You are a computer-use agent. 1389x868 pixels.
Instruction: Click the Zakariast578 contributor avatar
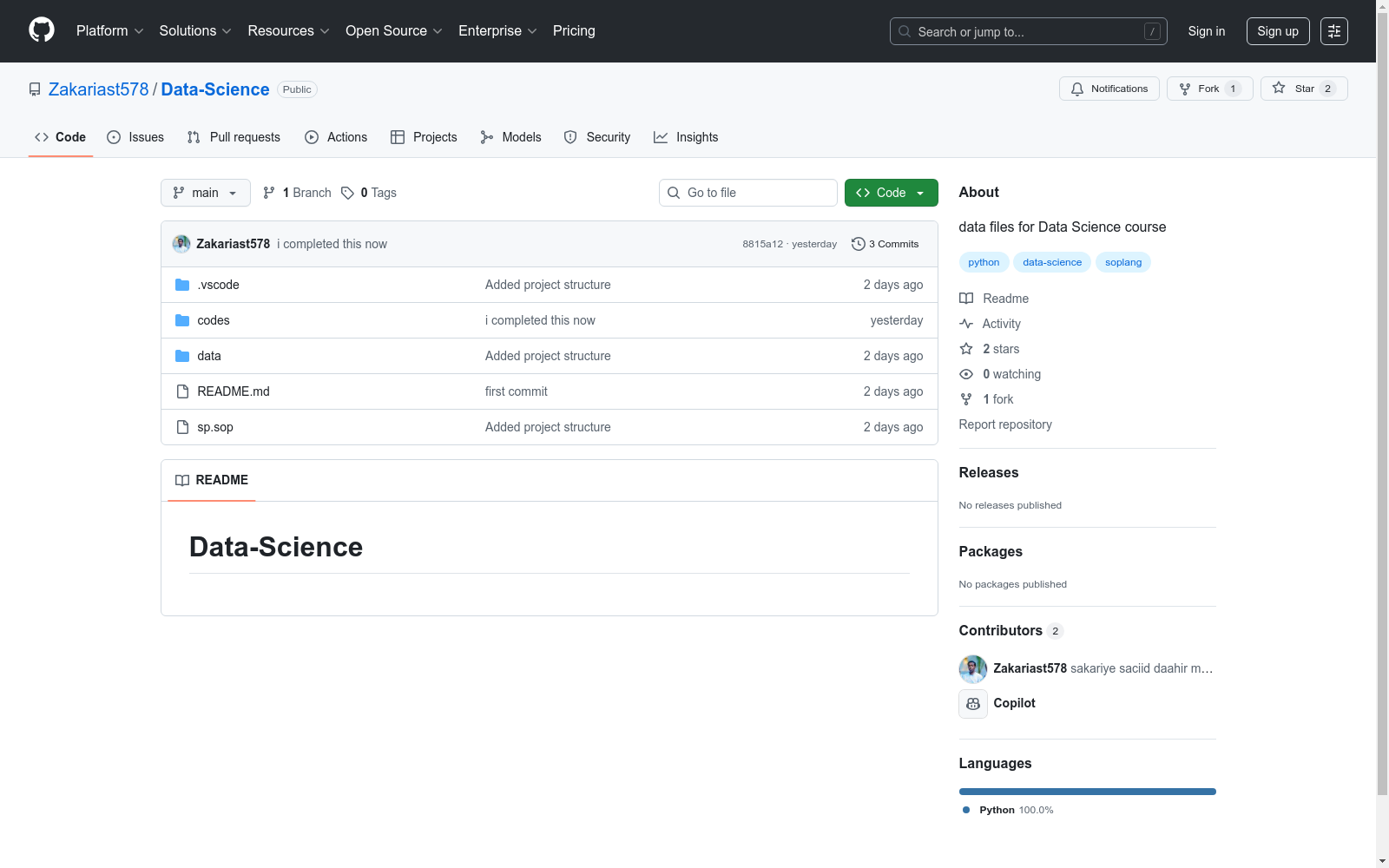pyautogui.click(x=973, y=669)
